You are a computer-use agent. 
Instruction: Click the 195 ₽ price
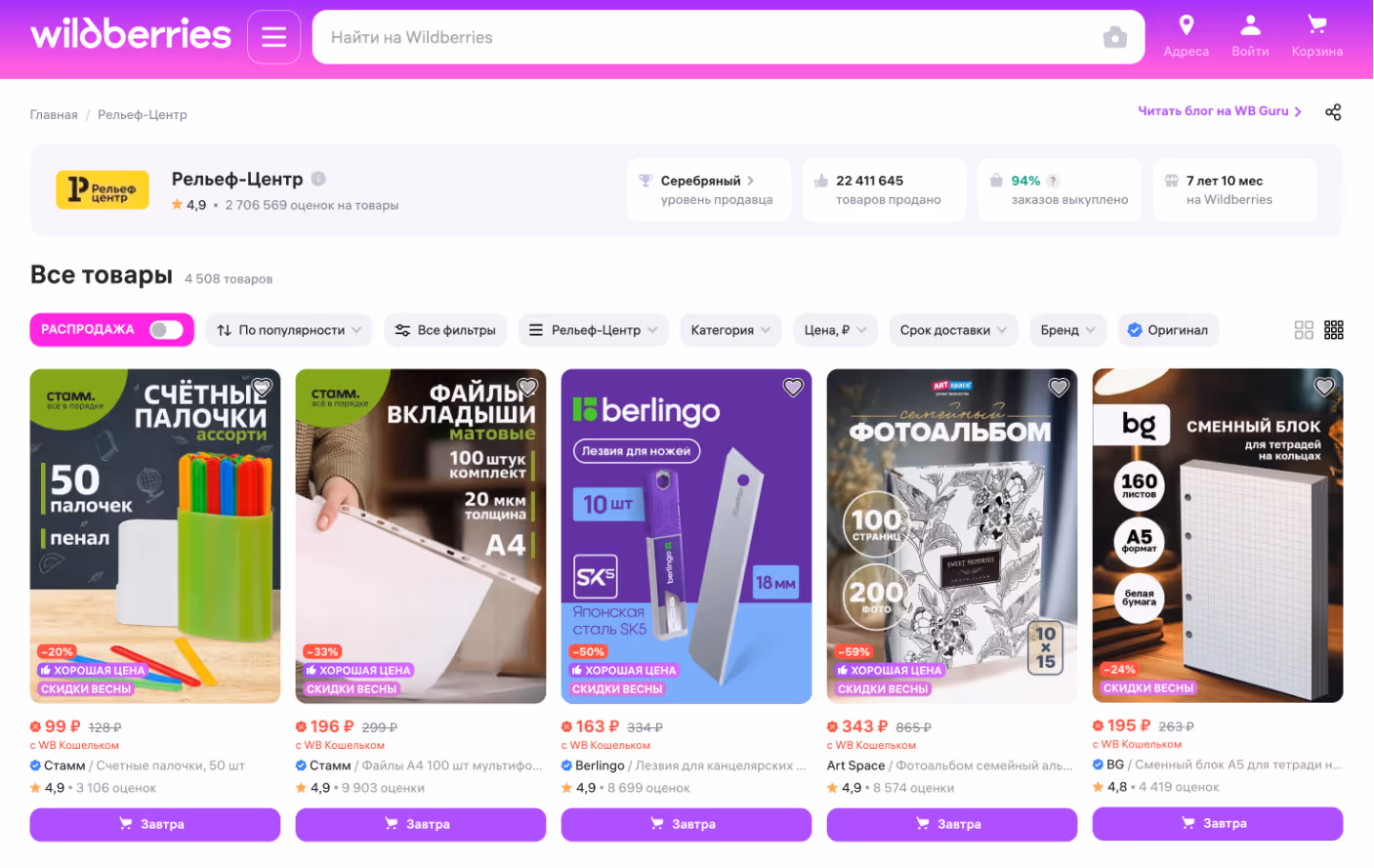point(1129,725)
